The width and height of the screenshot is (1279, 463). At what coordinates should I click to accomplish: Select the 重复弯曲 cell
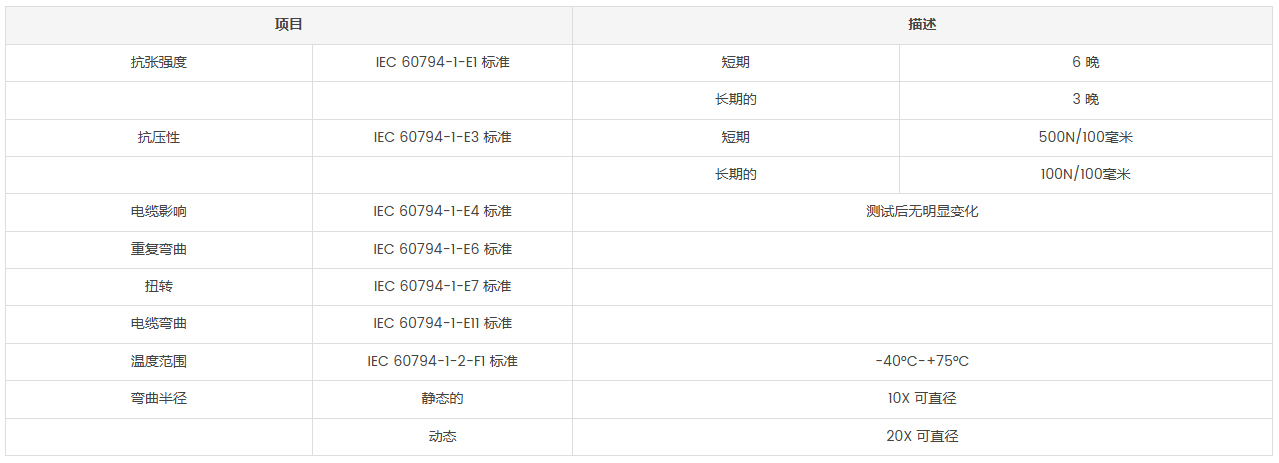coord(158,249)
